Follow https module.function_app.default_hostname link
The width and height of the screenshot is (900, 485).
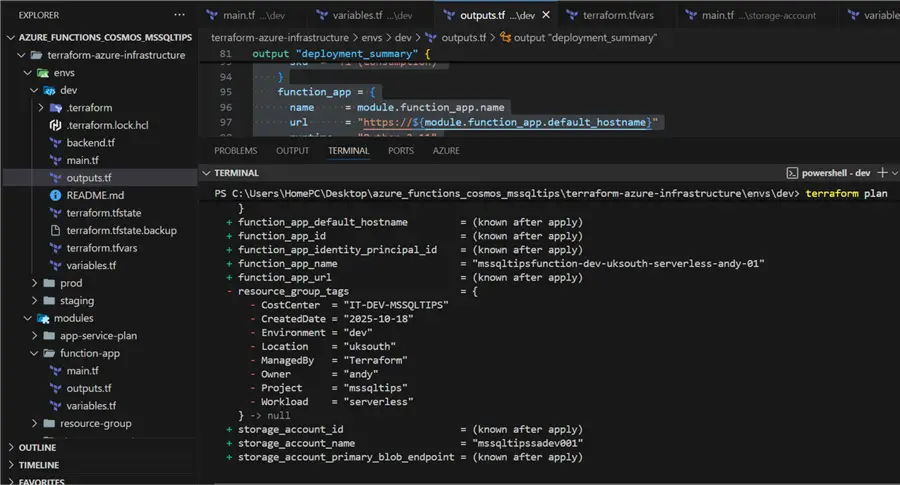pos(507,122)
